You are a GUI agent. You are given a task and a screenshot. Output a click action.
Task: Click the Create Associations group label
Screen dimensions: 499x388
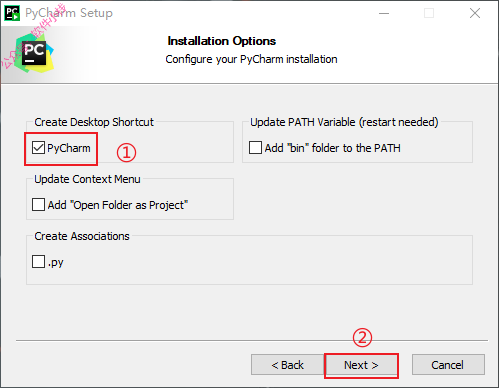click(x=82, y=236)
